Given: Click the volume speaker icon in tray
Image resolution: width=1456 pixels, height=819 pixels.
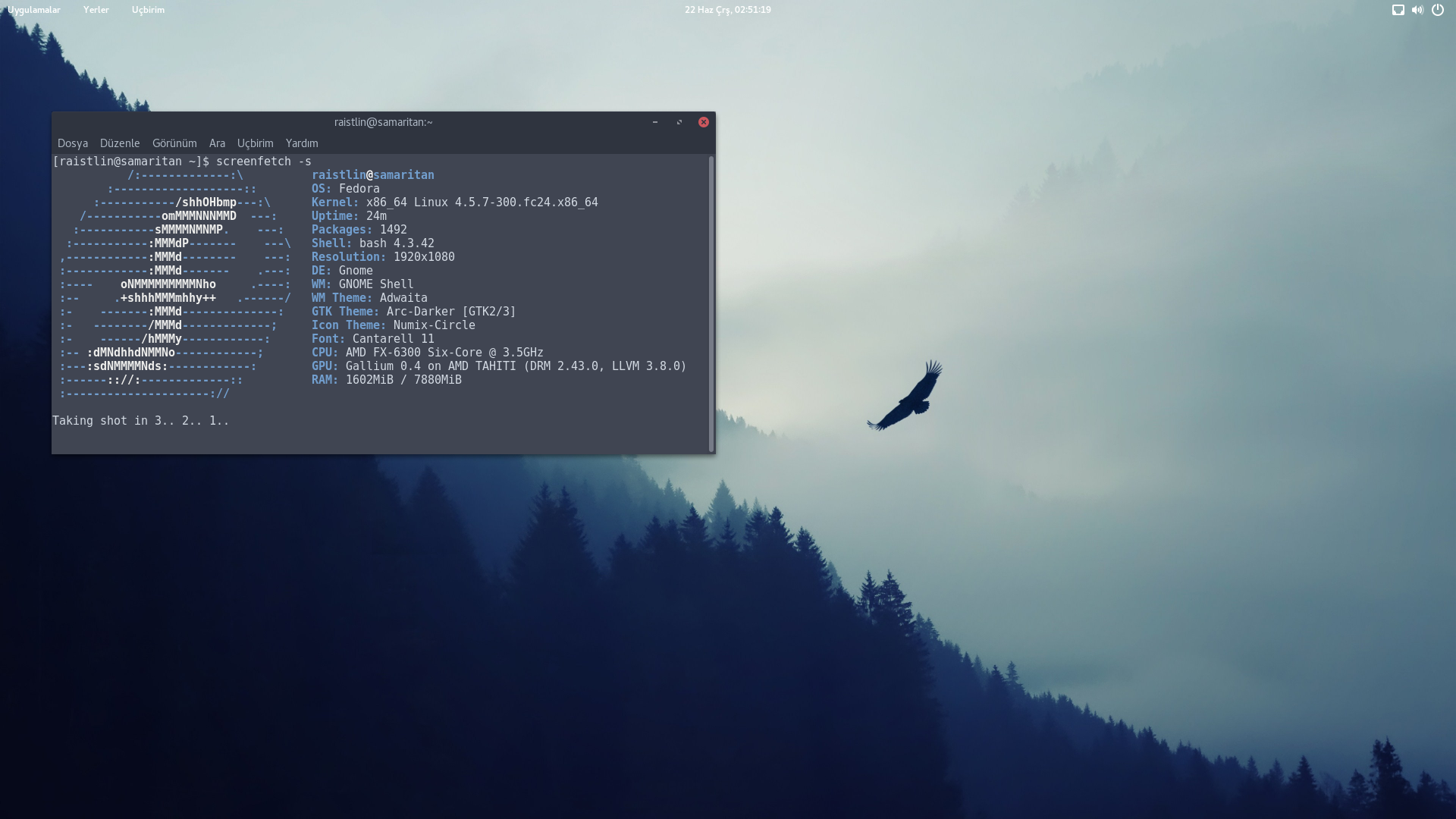Looking at the screenshot, I should [1417, 10].
